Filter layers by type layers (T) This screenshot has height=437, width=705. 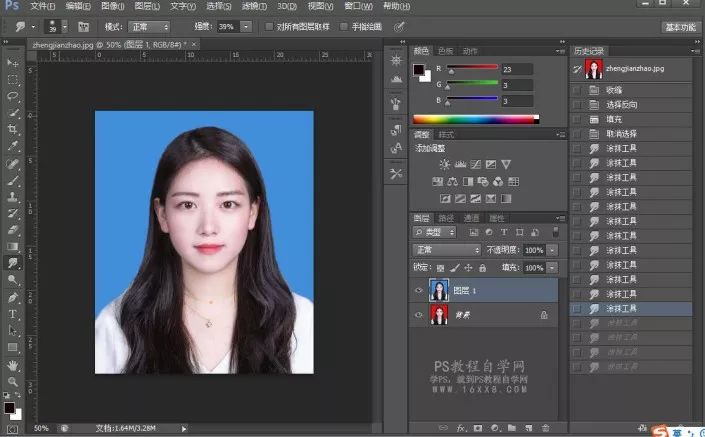point(504,232)
